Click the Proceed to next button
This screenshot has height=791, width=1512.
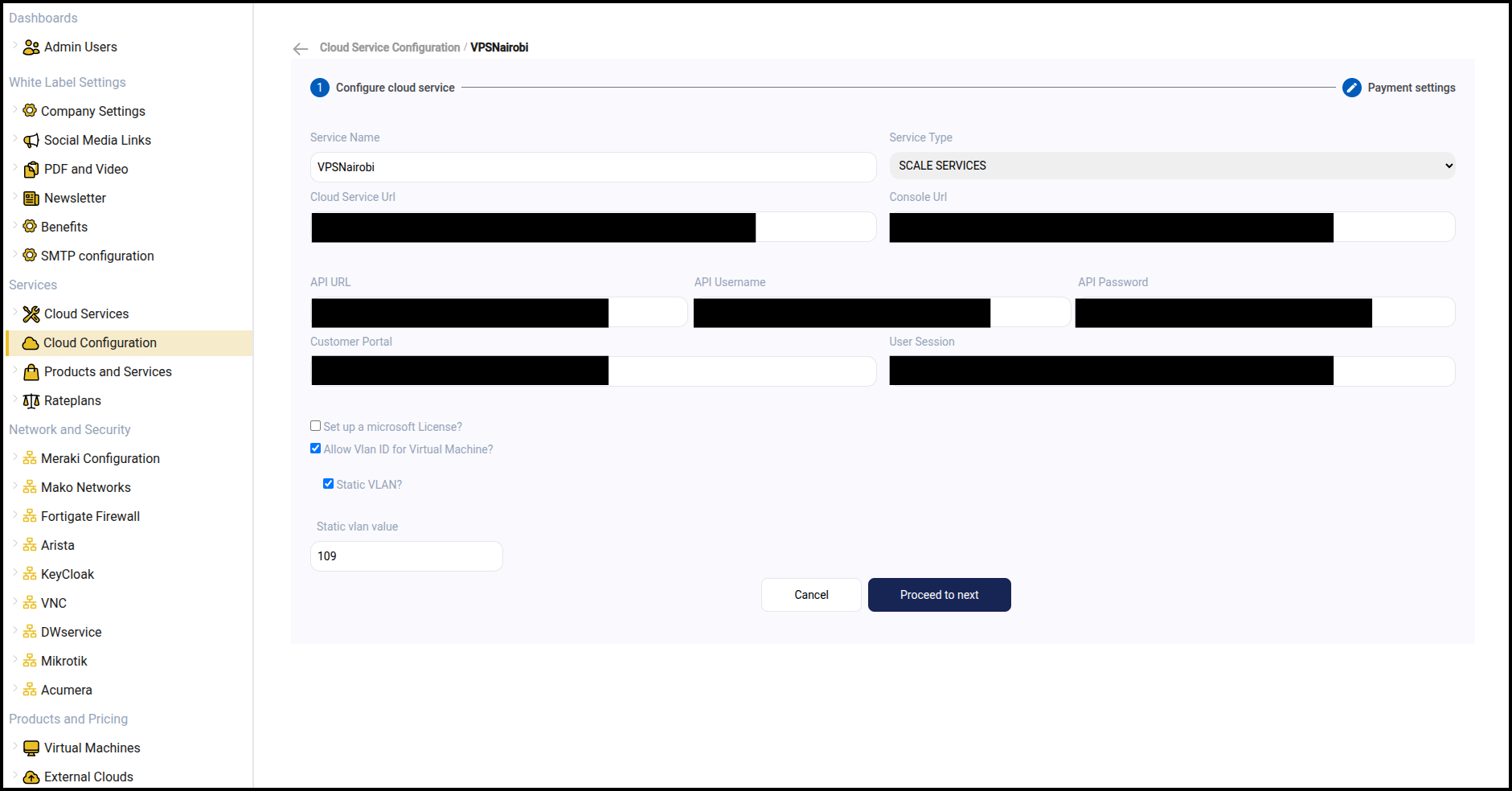click(940, 595)
